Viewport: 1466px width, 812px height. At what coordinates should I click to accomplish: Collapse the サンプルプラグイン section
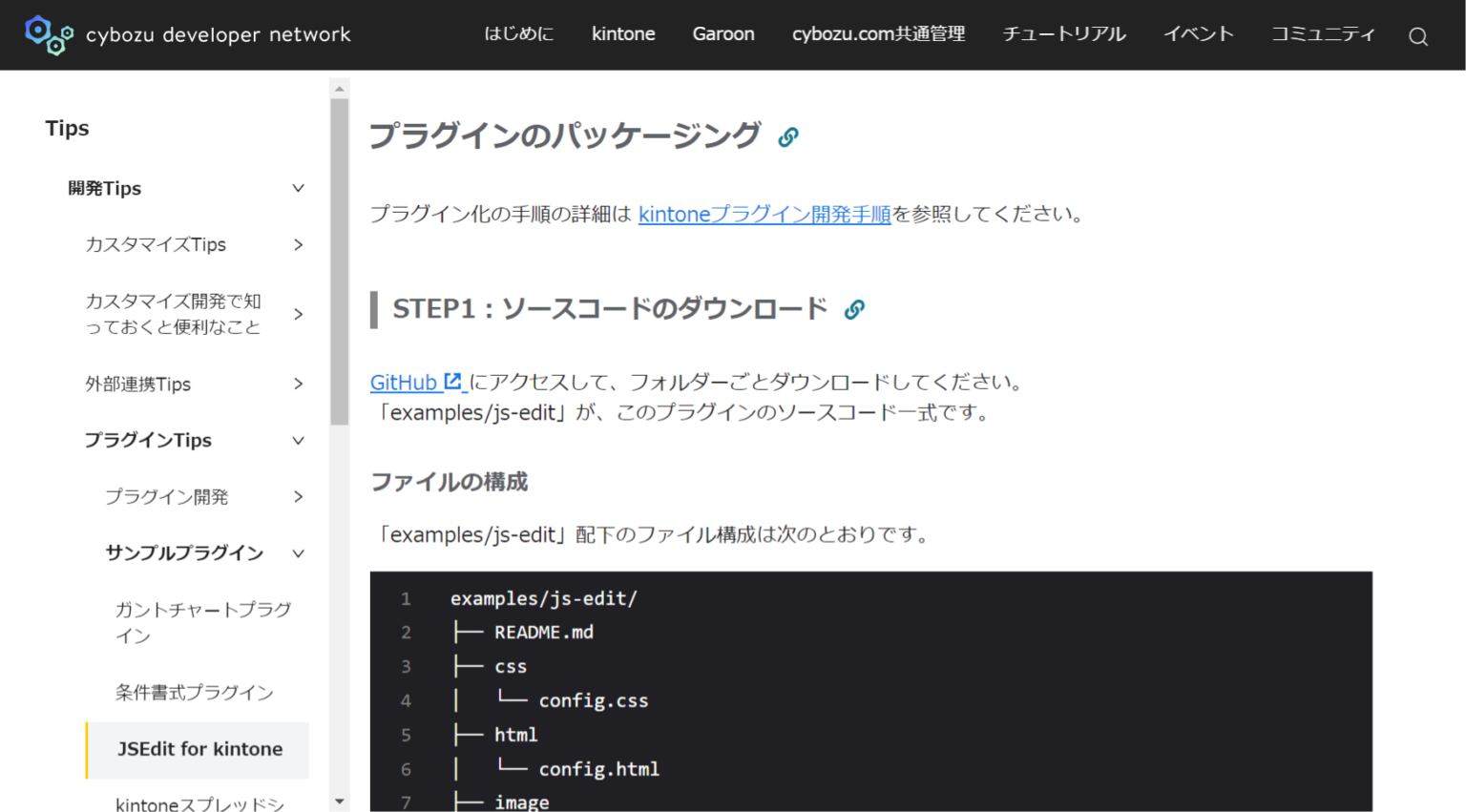(x=297, y=553)
